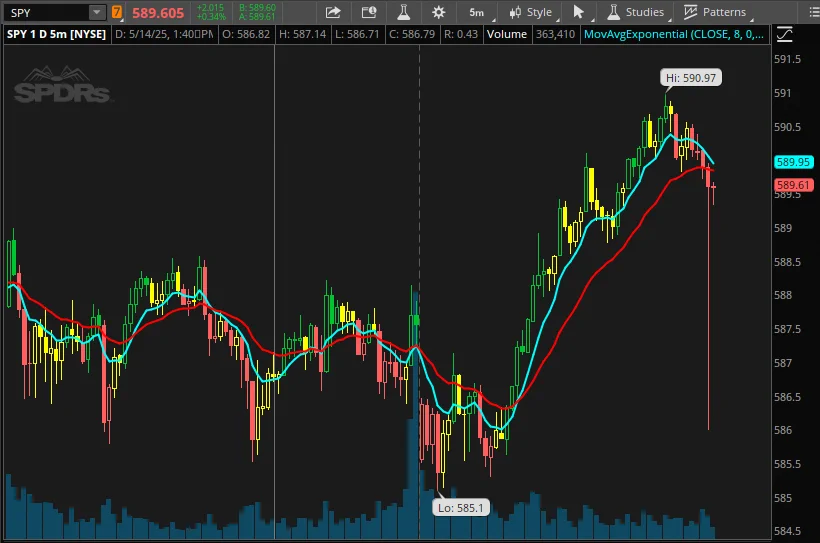This screenshot has height=543, width=820.
Task: Select the pointer drawing tool
Action: point(578,12)
